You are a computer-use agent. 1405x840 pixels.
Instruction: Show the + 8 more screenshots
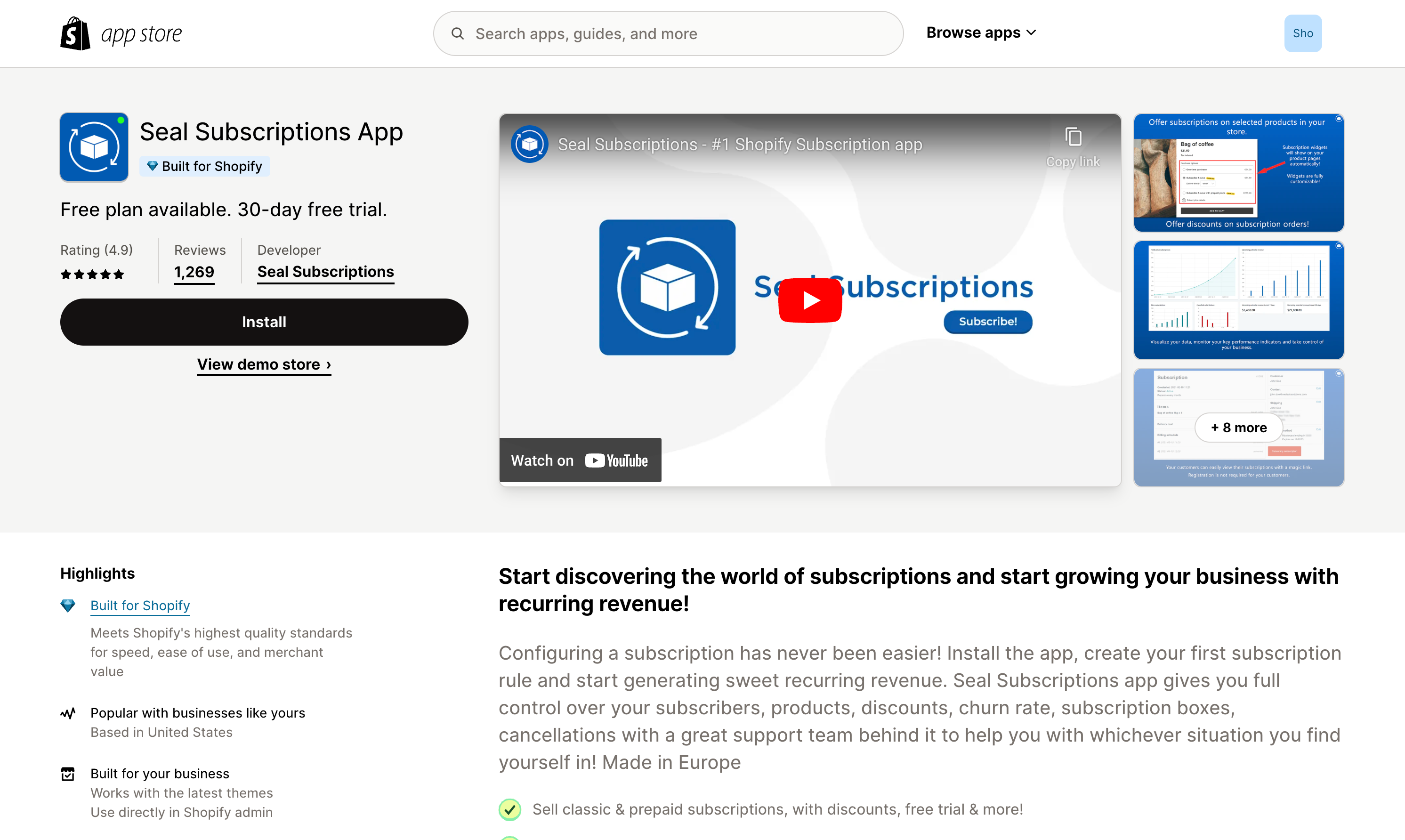point(1238,428)
